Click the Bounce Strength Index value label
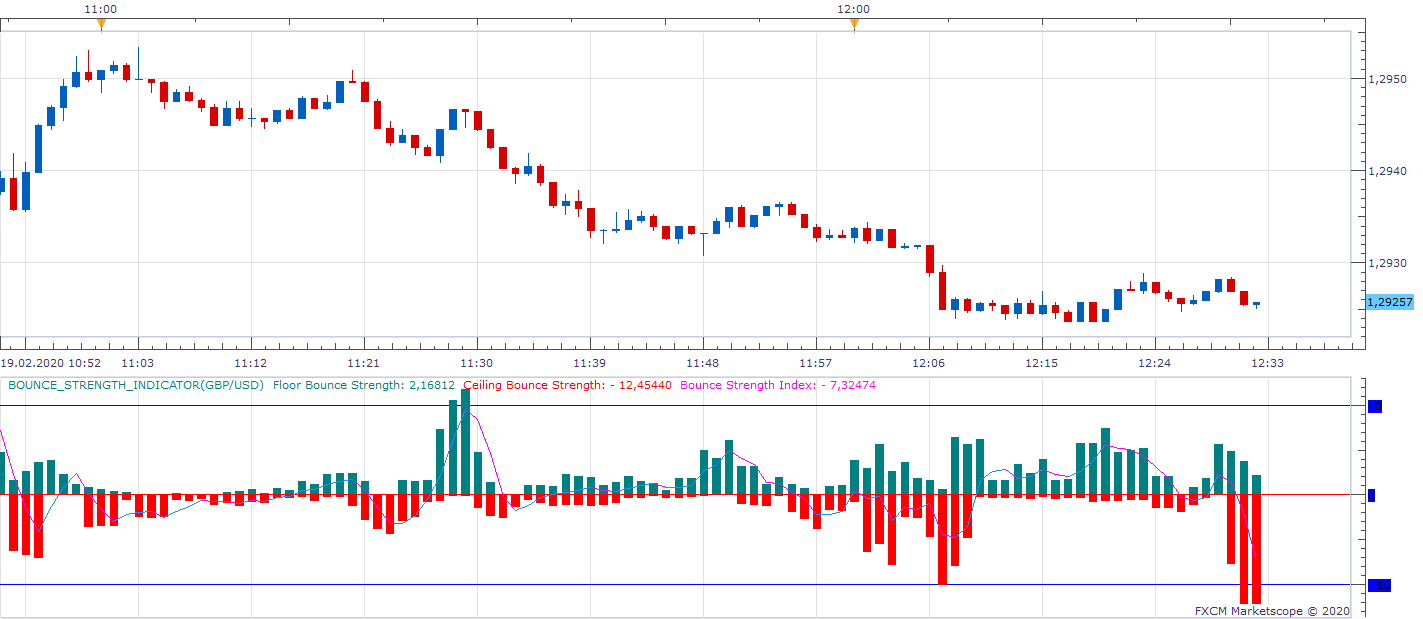1423x619 pixels. click(778, 385)
